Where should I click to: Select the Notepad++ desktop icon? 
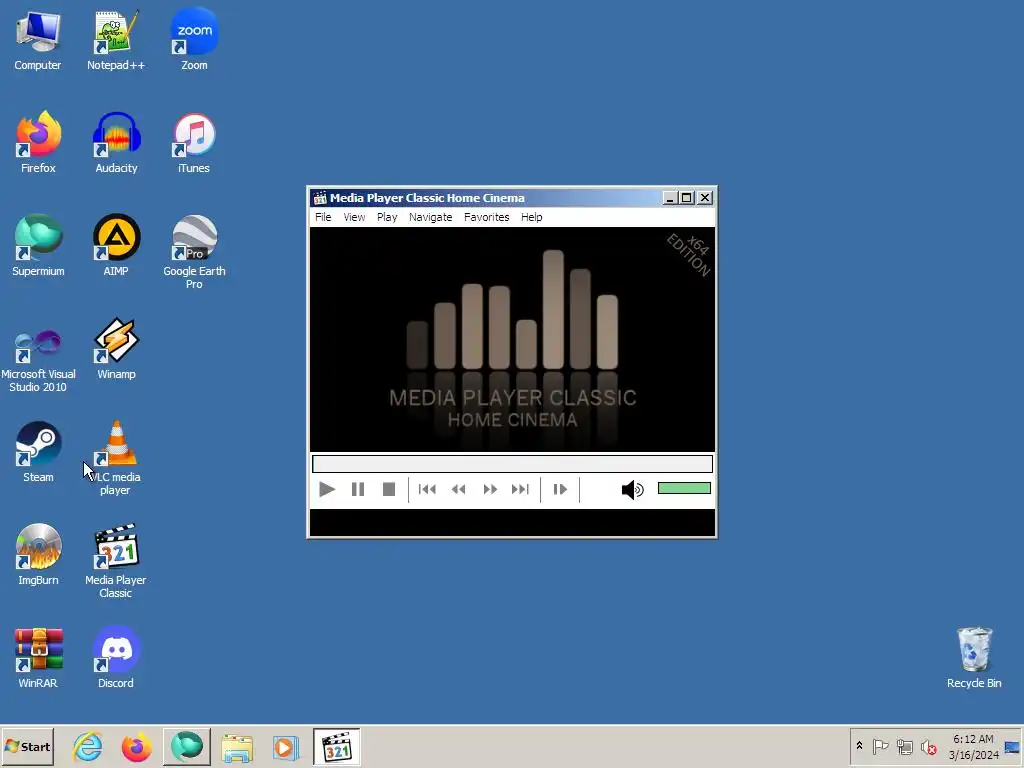tap(116, 40)
